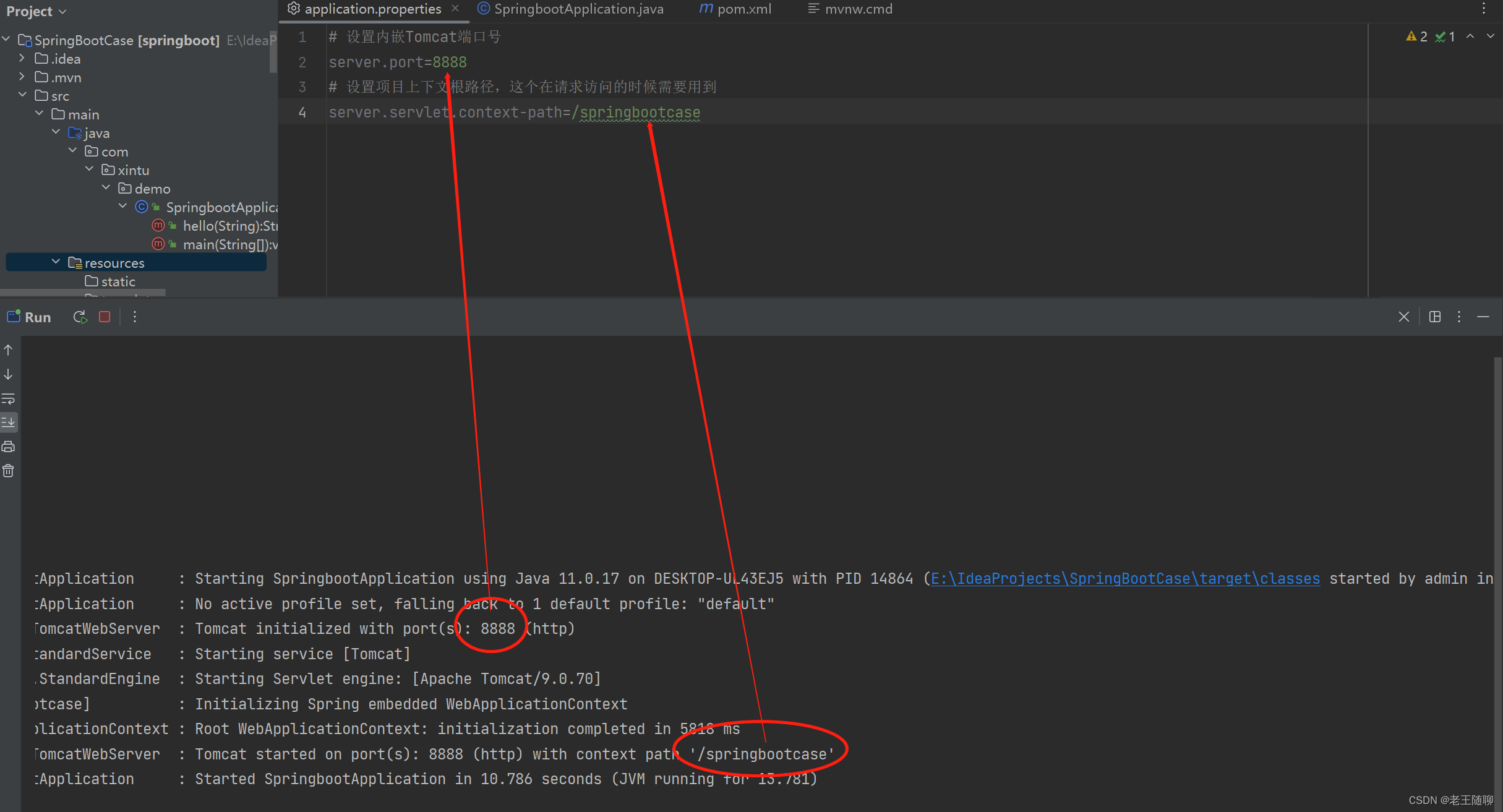Open the Project view dropdown
The height and width of the screenshot is (812, 1503).
(36, 11)
